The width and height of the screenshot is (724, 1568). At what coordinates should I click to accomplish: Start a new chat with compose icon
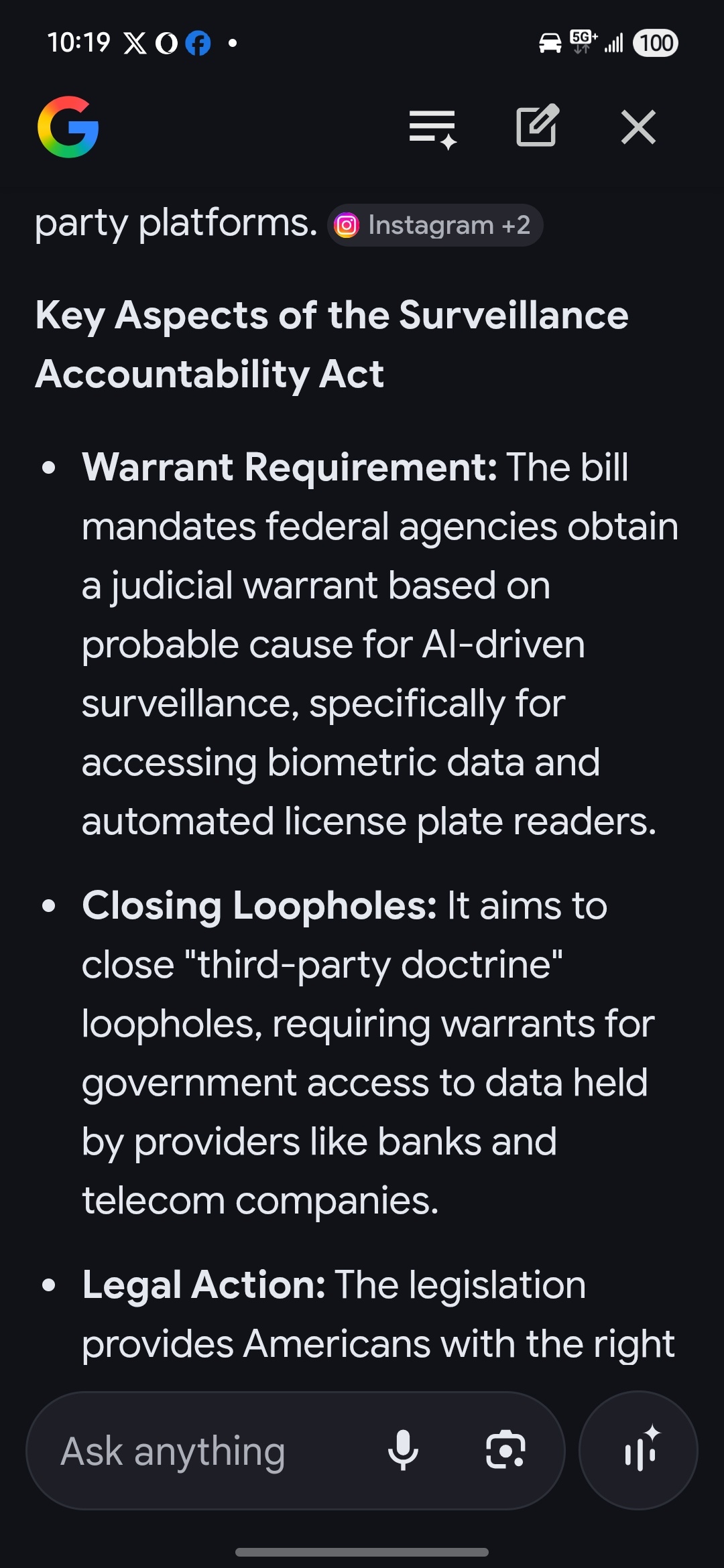[x=537, y=126]
